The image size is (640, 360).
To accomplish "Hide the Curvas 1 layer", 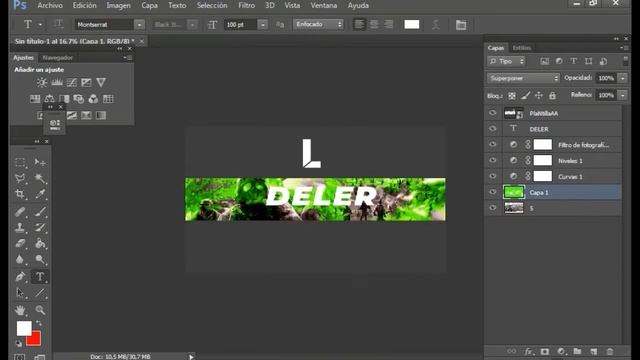I will point(493,176).
